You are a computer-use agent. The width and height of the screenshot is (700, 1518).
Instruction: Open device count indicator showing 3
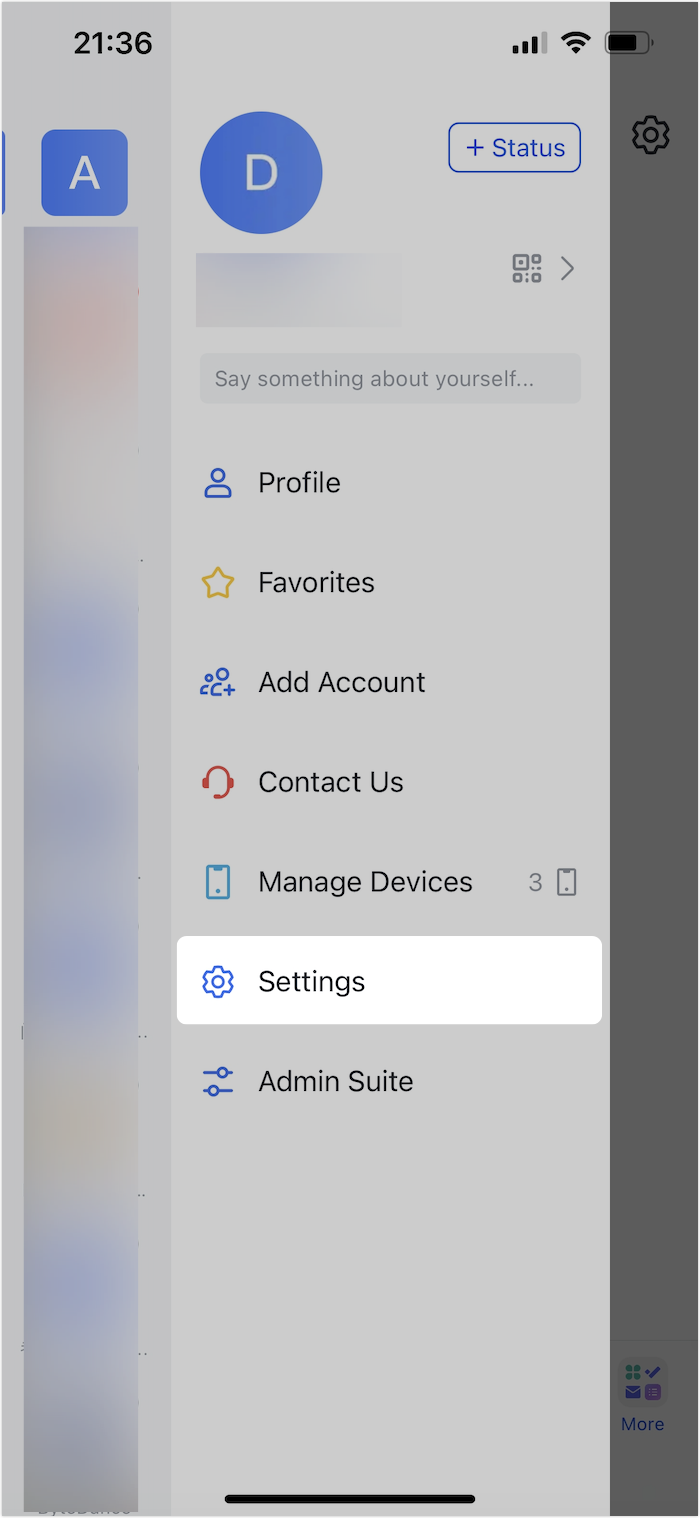pyautogui.click(x=553, y=882)
